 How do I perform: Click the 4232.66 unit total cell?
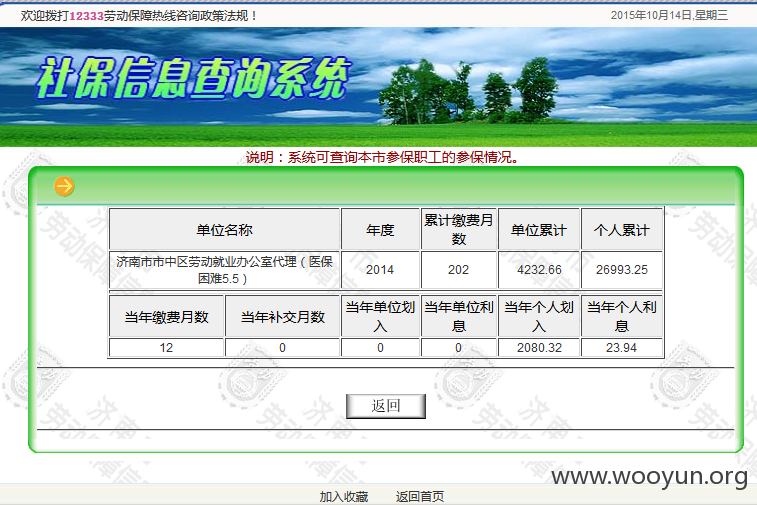(539, 270)
